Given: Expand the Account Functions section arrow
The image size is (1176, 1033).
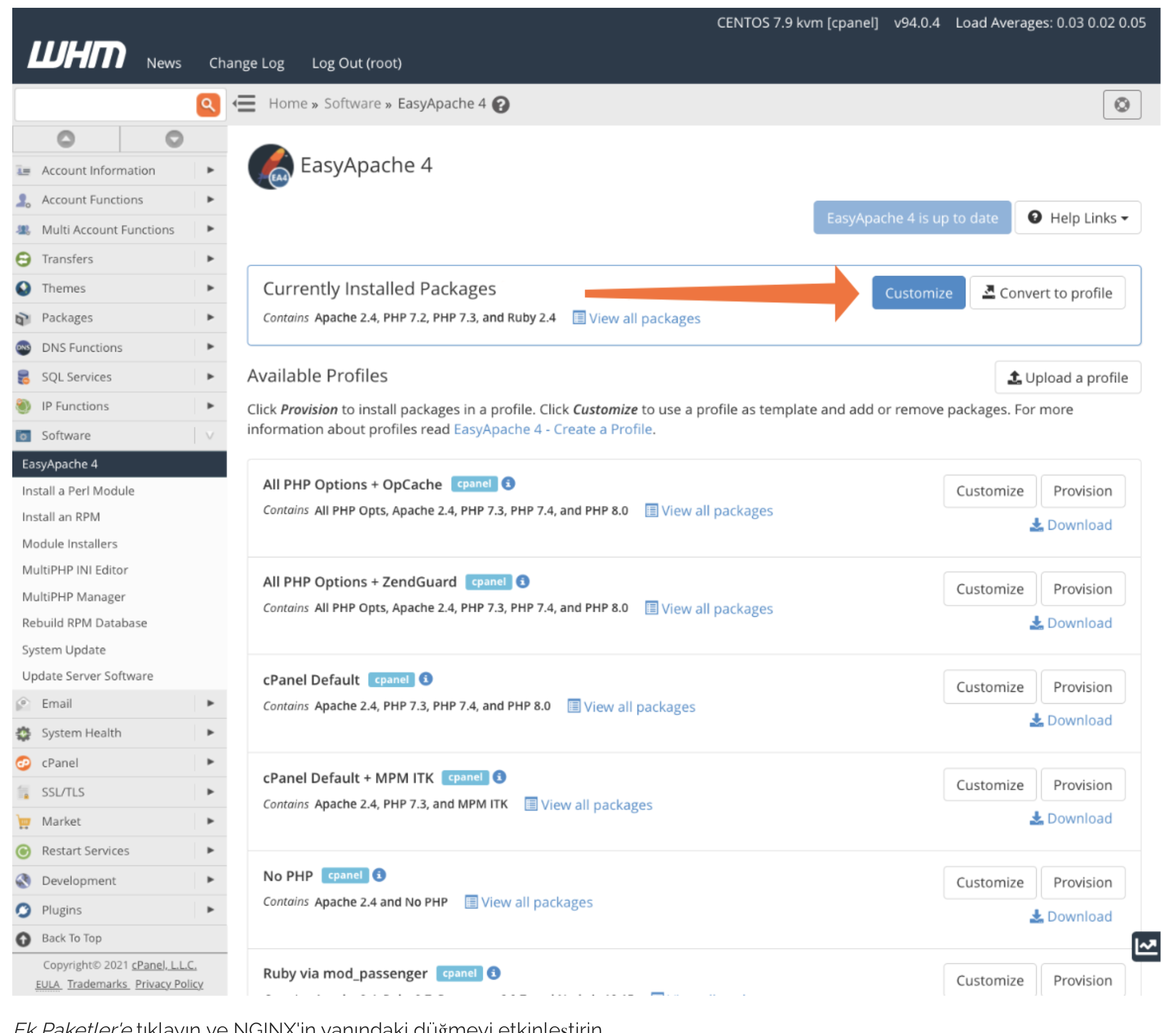Looking at the screenshot, I should click(x=210, y=200).
